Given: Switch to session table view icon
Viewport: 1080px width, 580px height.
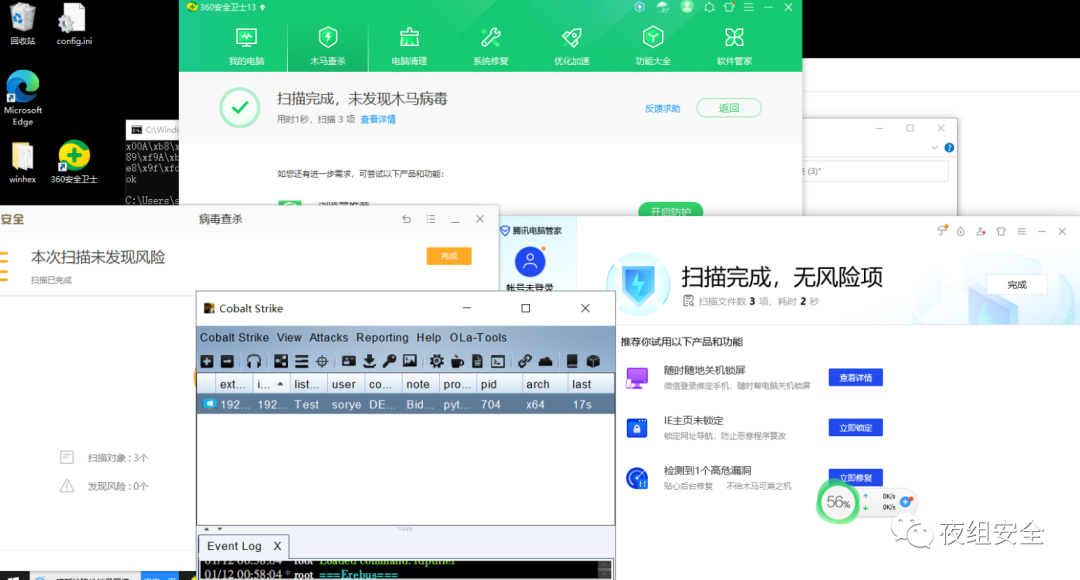Looking at the screenshot, I should [x=302, y=361].
